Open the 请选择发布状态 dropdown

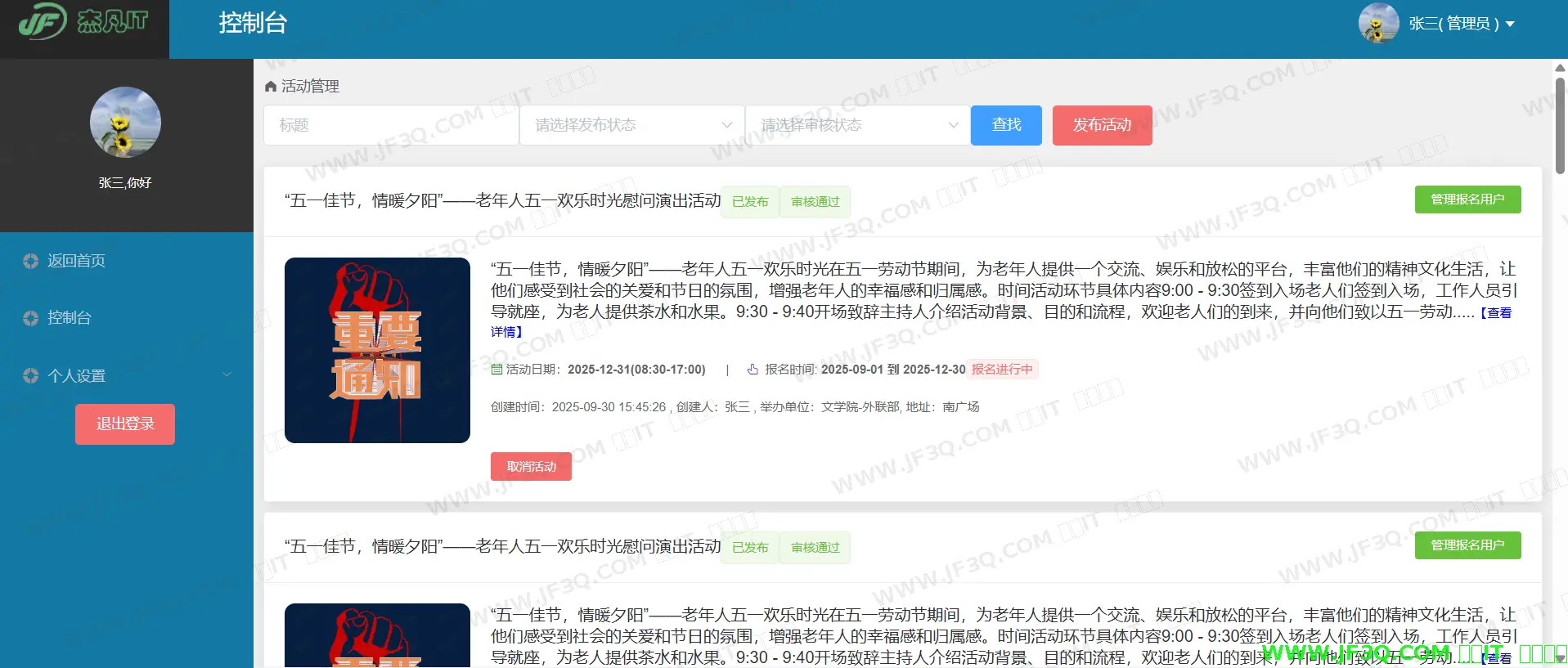tap(632, 125)
